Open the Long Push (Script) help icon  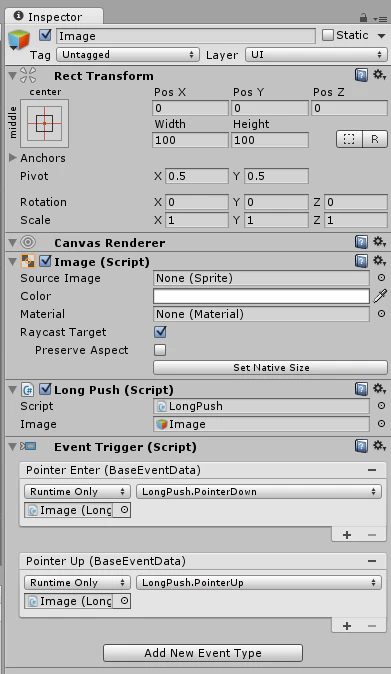361,389
